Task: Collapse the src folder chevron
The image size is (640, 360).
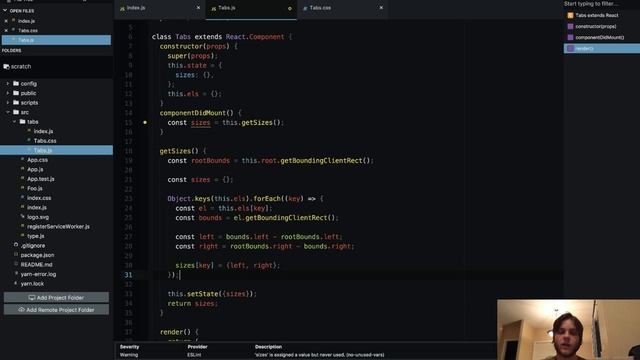Action: (x=7, y=112)
